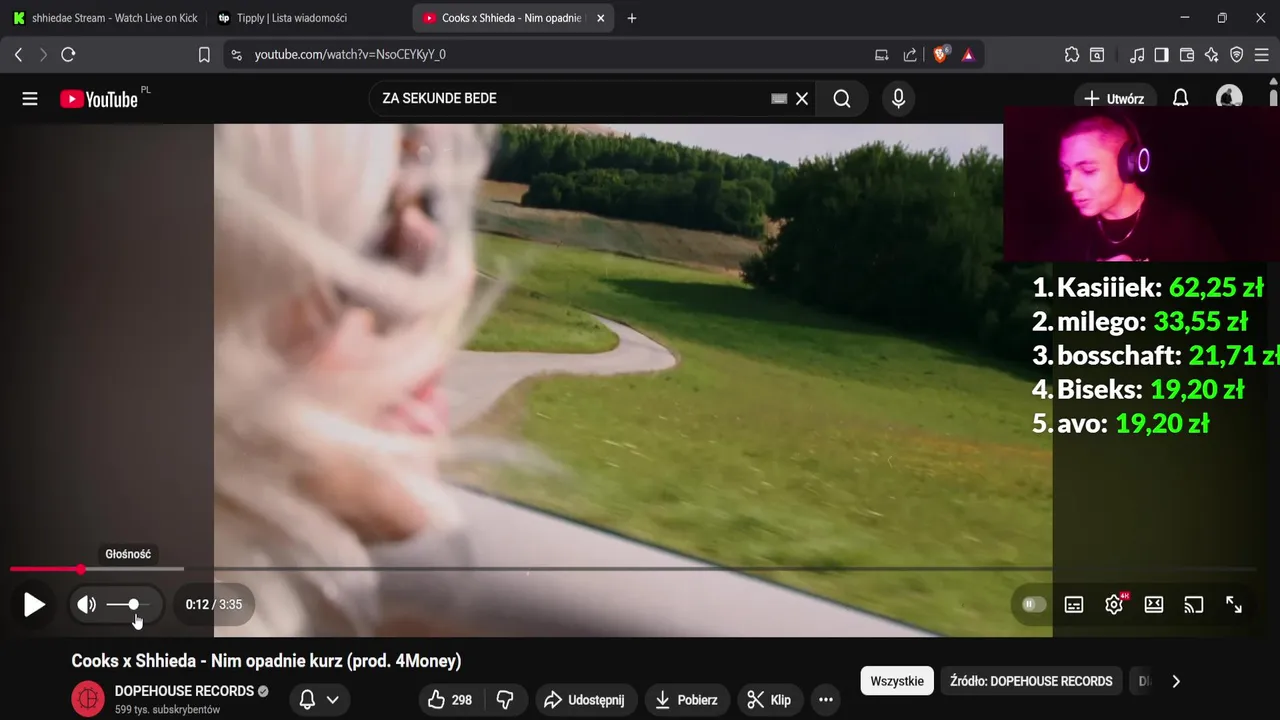Start voice search with microphone icon
Screen dimensions: 1280x720
898,98
